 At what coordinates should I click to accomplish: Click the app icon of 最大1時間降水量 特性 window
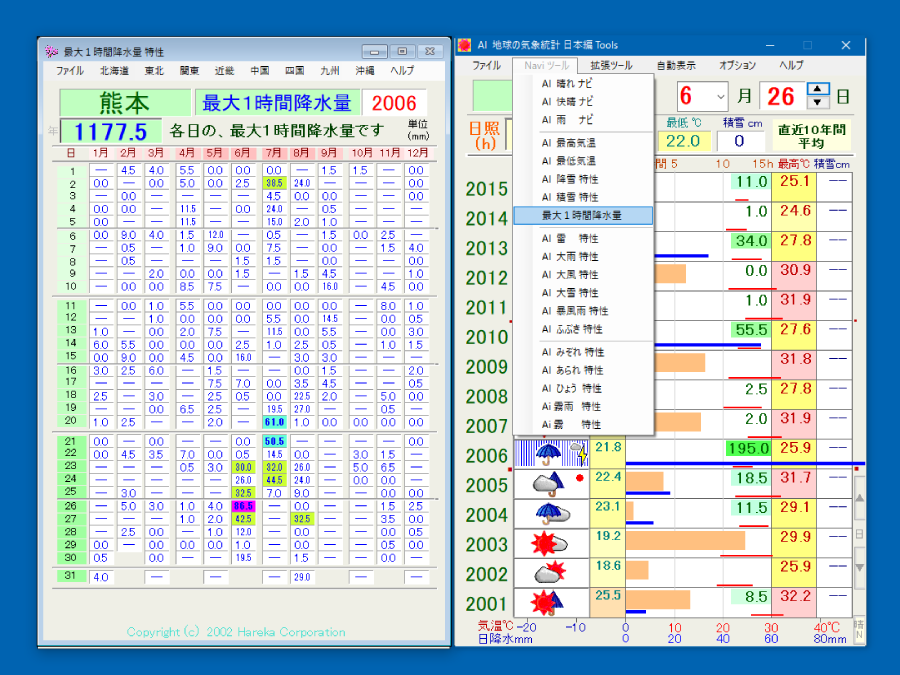tap(51, 52)
